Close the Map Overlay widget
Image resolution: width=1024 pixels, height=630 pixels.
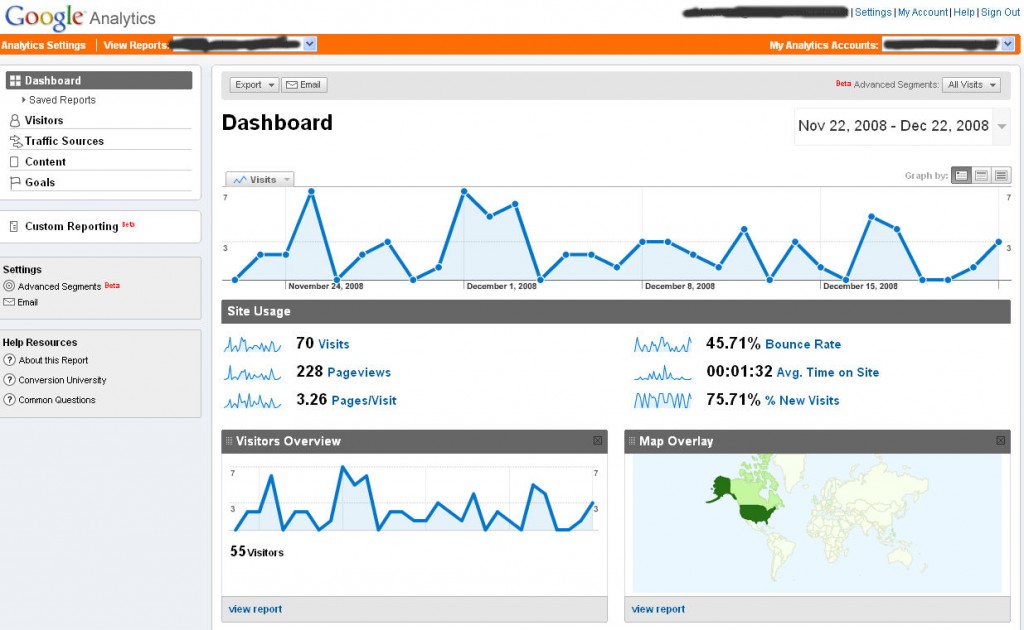(1001, 440)
